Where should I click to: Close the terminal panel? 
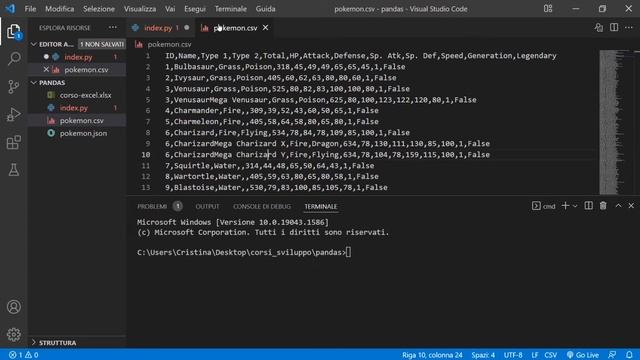pyautogui.click(x=631, y=206)
